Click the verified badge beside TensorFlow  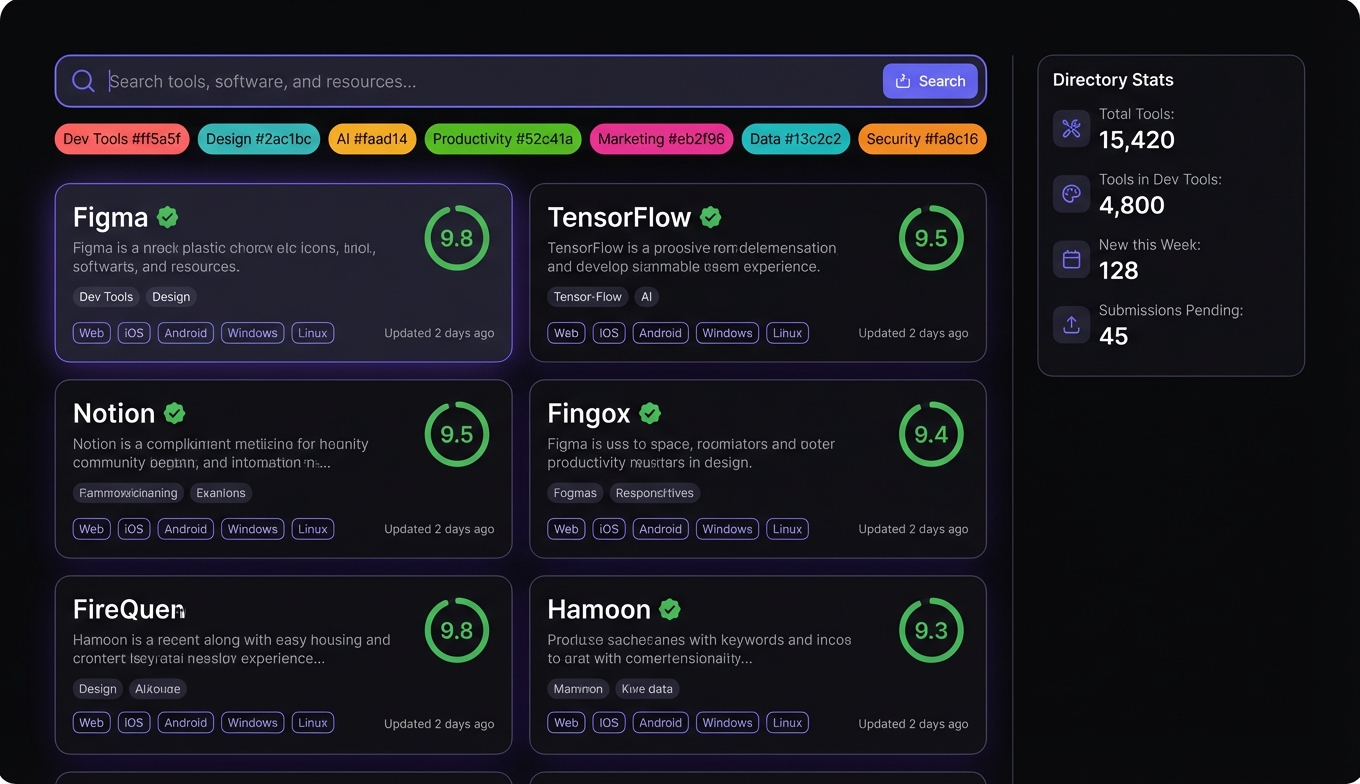(711, 217)
